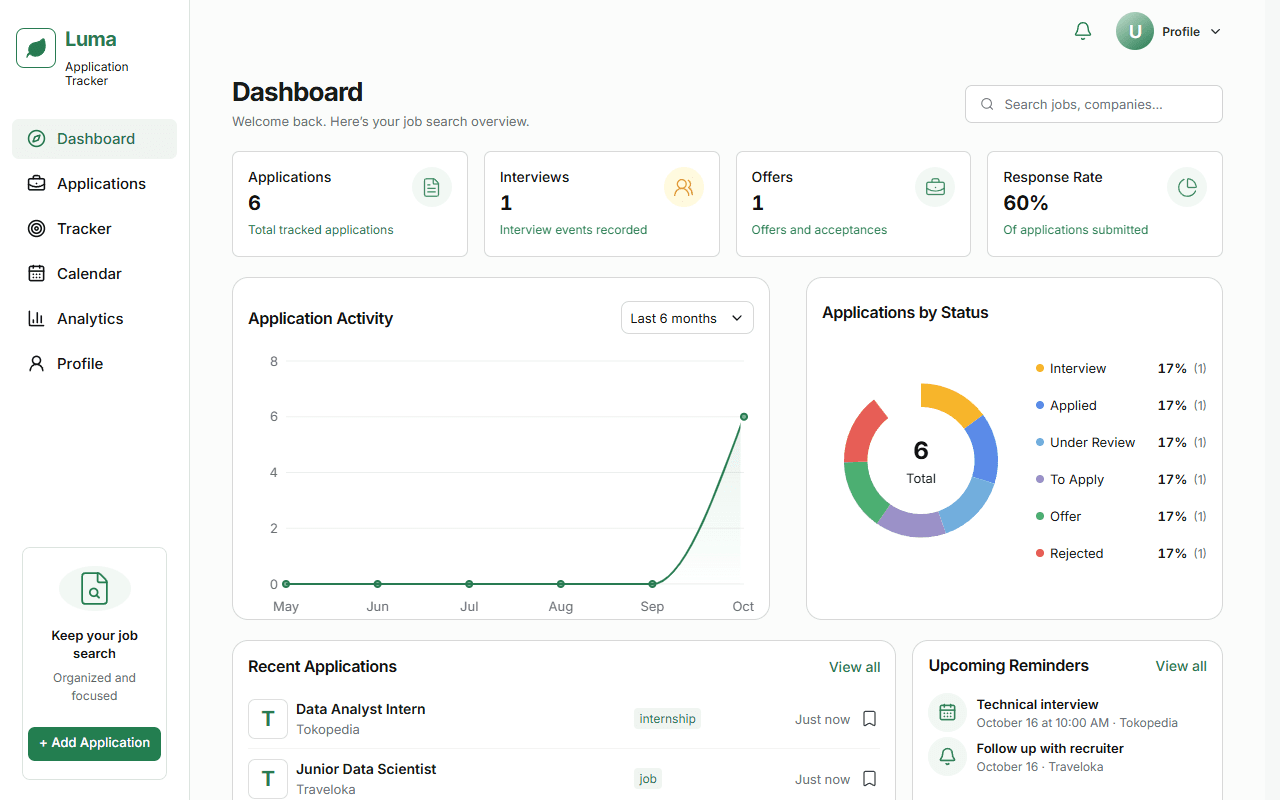Click the 60% response rate value
This screenshot has width=1280, height=800.
tap(1026, 203)
